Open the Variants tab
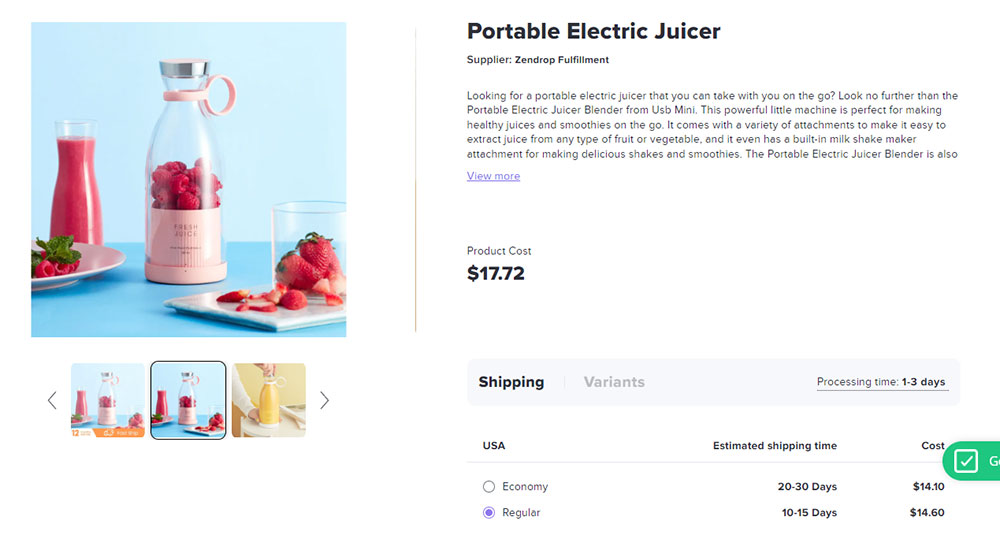Viewport: 1000px width, 539px height. click(614, 382)
